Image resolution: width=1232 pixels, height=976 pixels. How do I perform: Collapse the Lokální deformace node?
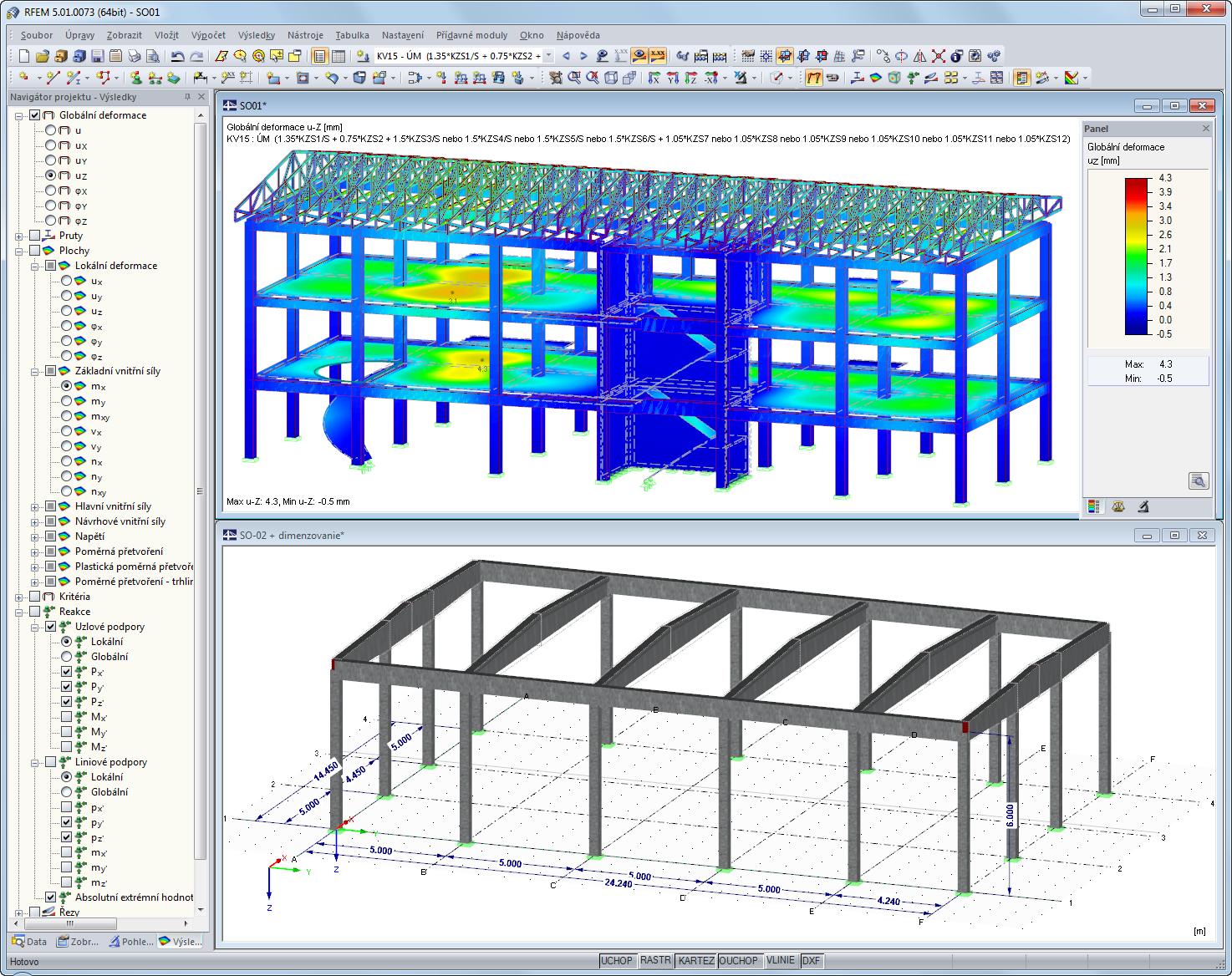(35, 267)
